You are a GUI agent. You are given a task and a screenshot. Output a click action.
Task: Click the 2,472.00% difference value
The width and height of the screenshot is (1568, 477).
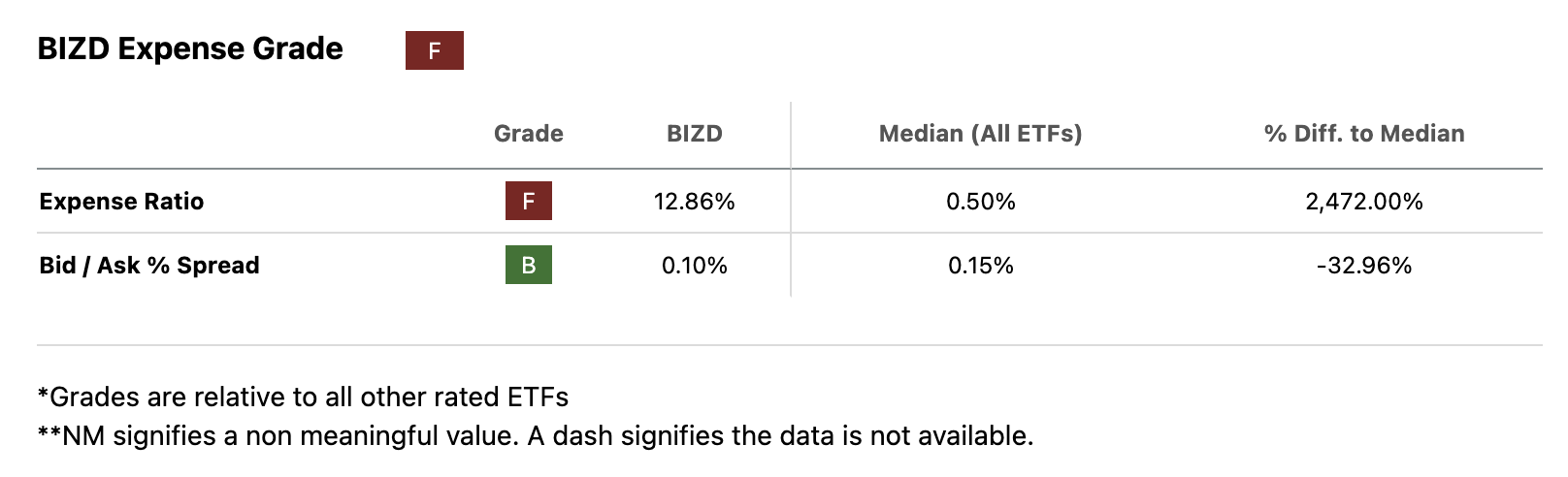[x=1363, y=202]
